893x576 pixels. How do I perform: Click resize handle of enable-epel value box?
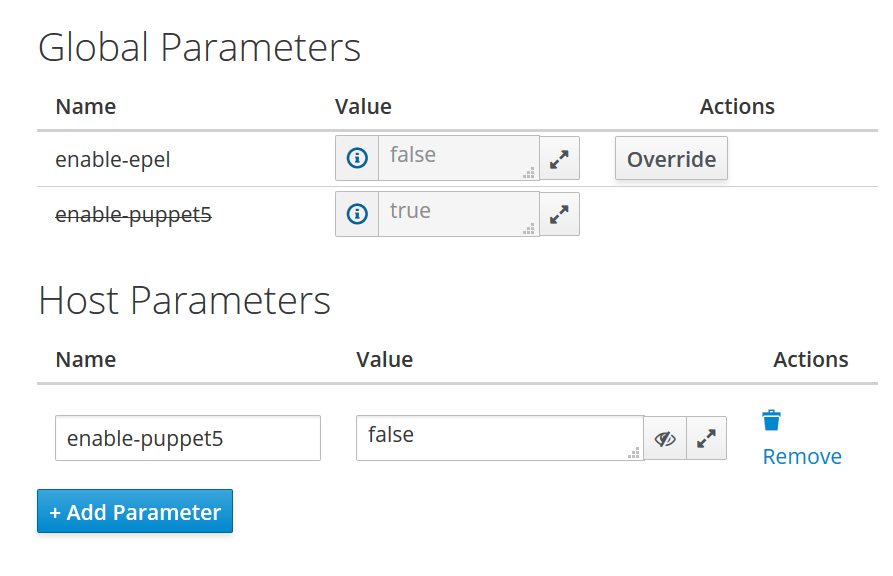click(x=529, y=173)
